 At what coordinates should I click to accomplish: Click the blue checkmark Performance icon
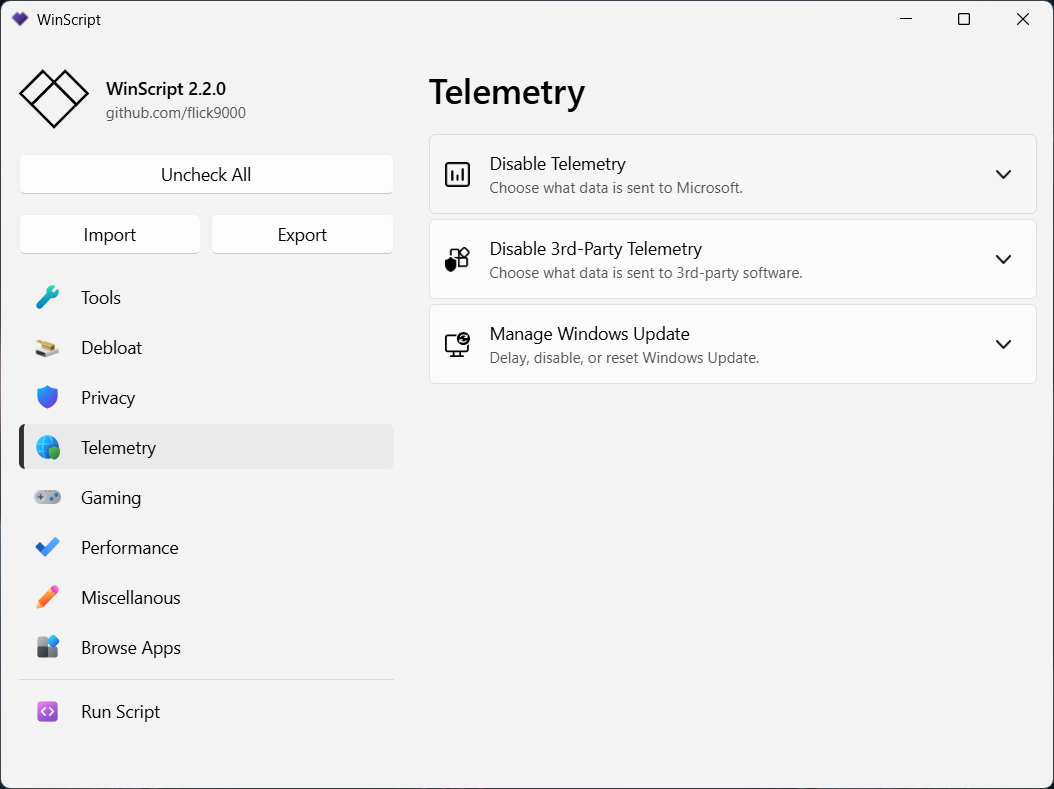(47, 548)
